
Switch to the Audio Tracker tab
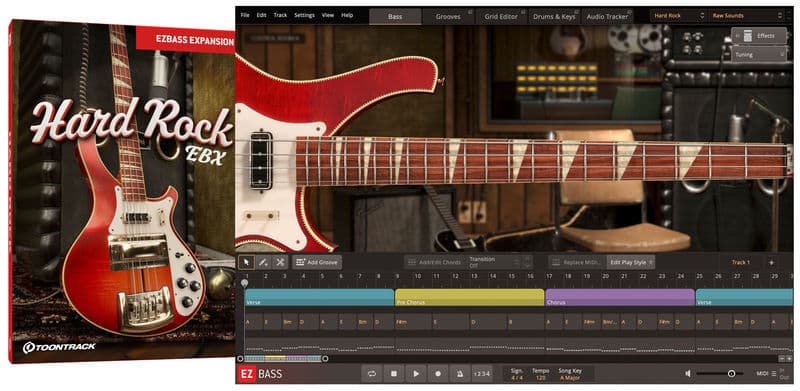[607, 16]
